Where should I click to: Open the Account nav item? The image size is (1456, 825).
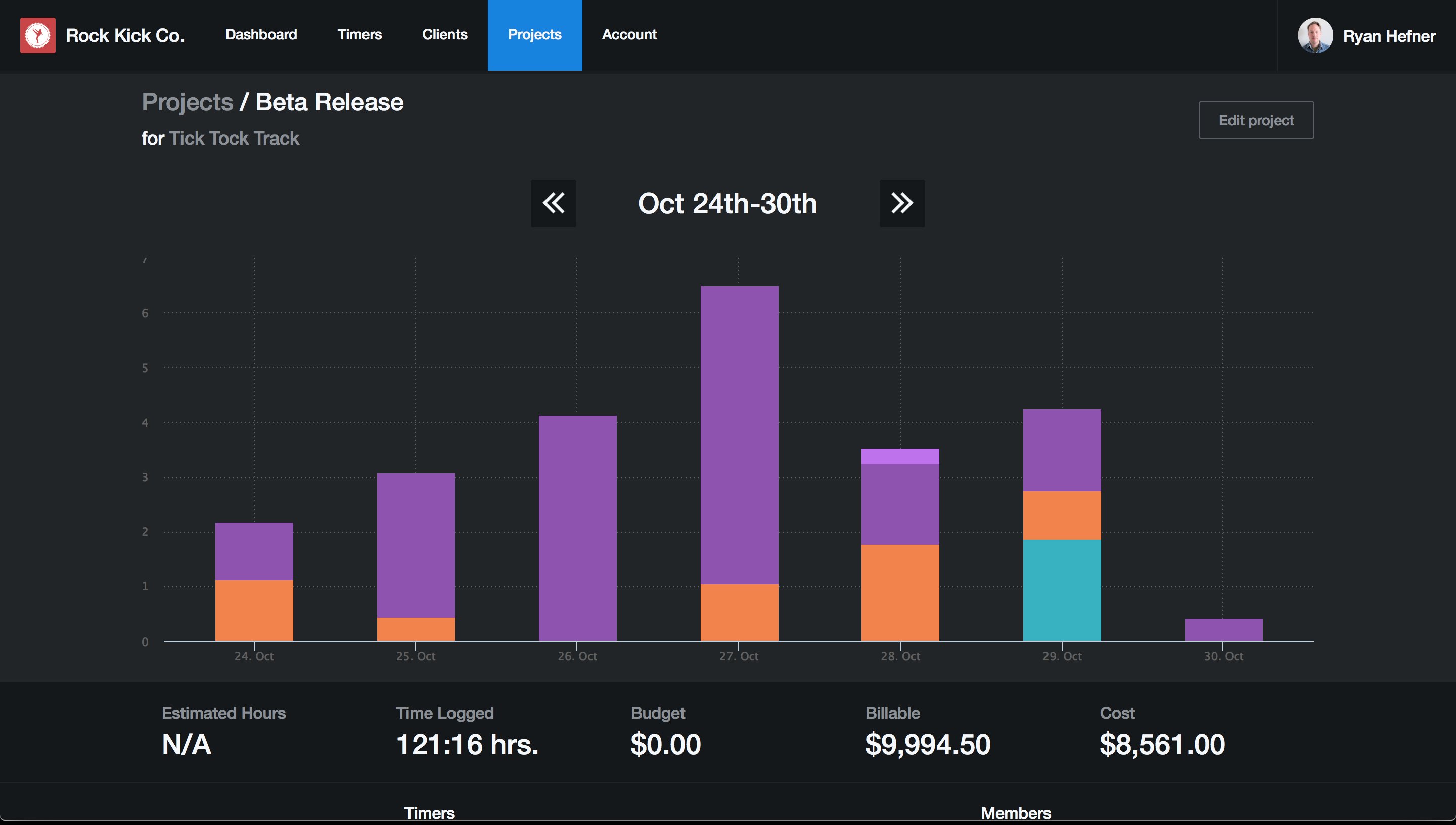click(x=629, y=34)
